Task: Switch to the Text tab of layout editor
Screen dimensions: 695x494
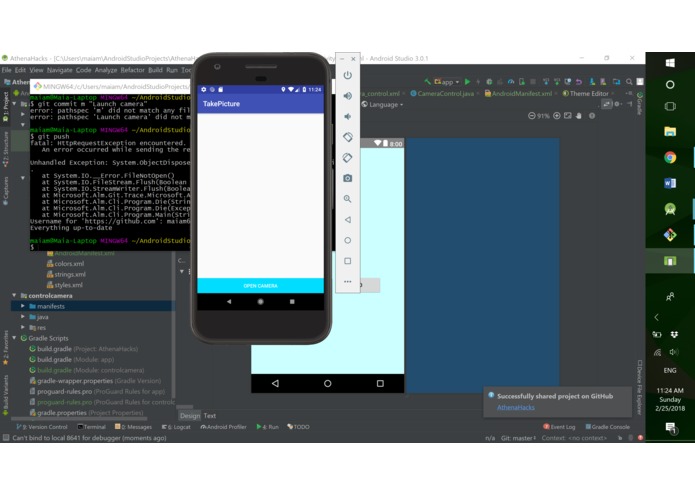Action: (x=210, y=416)
